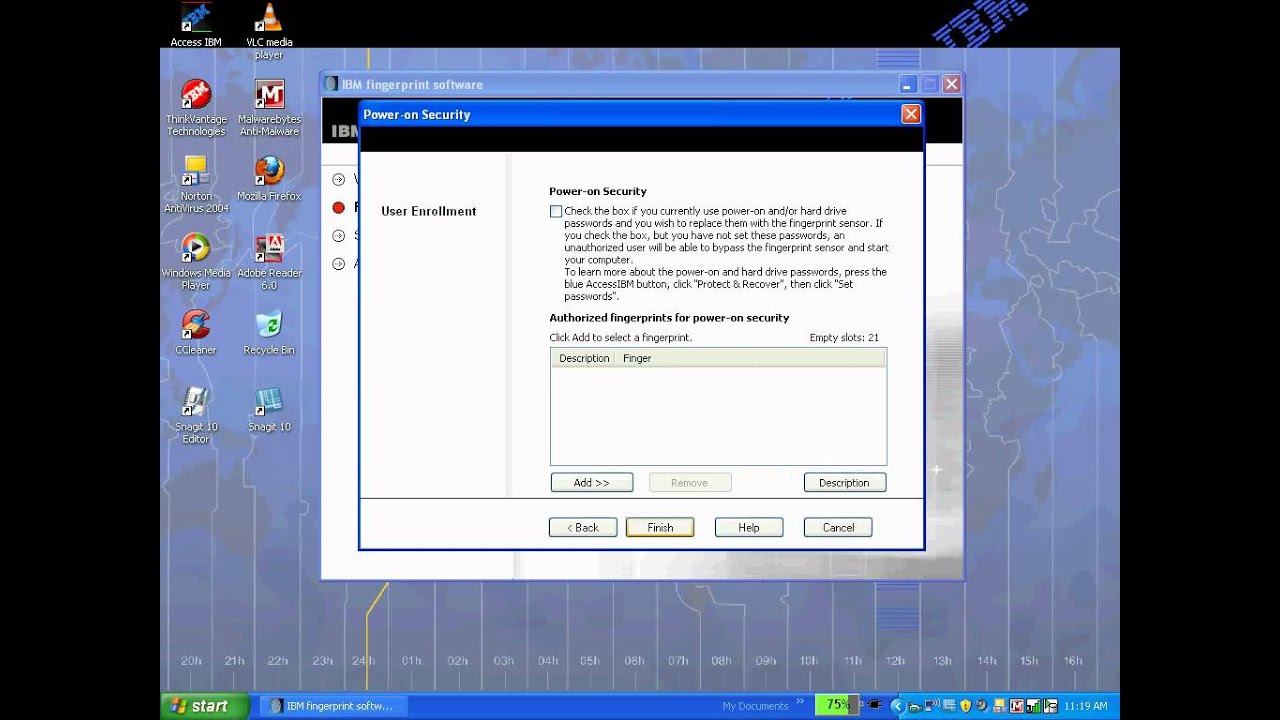Open Snagit 10 Editor desktop shortcut

pos(196,416)
